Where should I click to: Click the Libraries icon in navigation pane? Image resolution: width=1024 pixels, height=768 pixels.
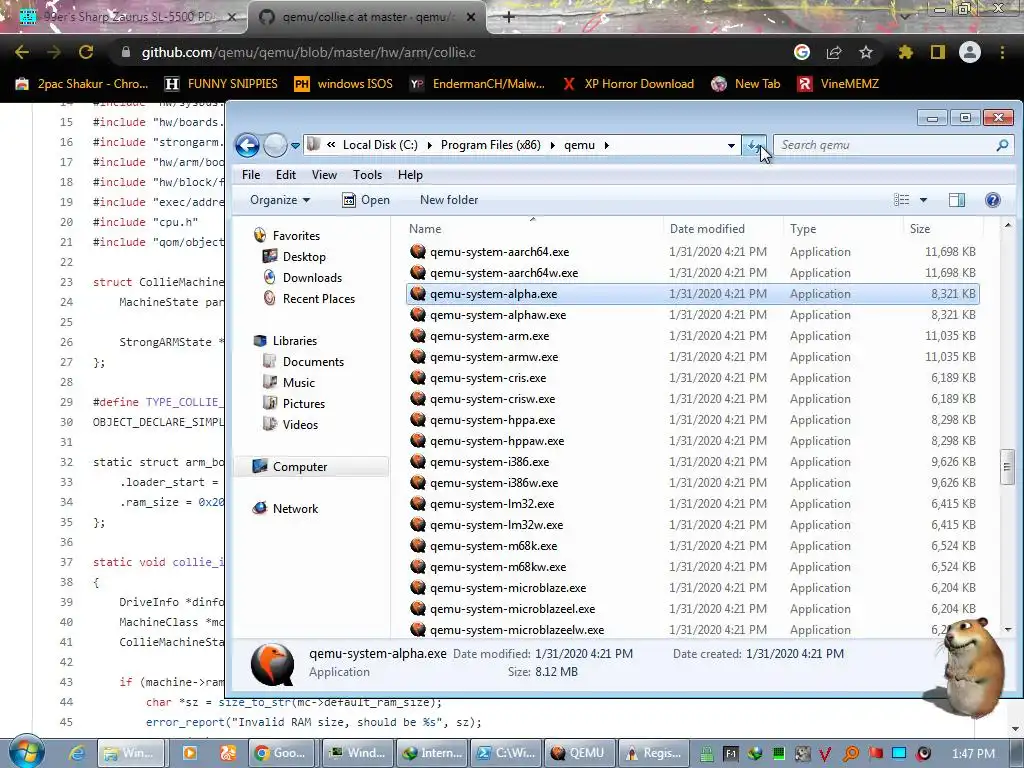coord(260,341)
